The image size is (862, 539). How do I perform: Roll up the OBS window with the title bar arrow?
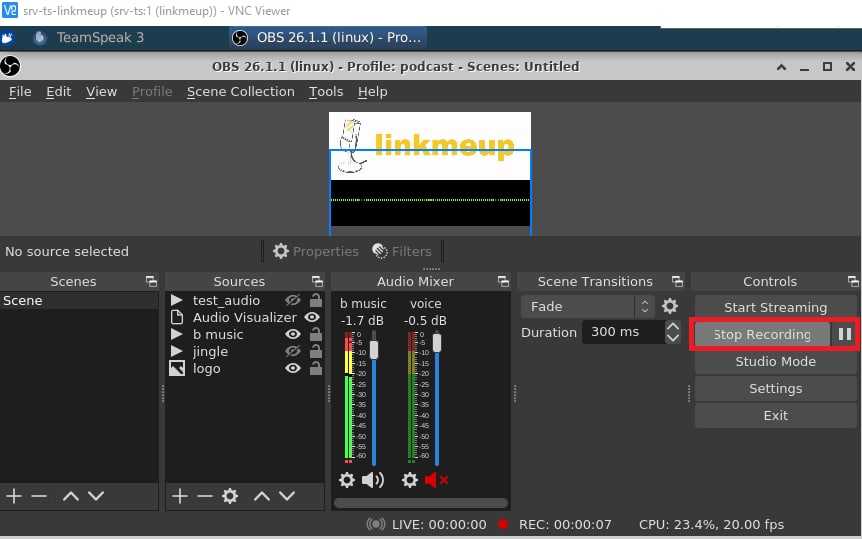pos(781,67)
